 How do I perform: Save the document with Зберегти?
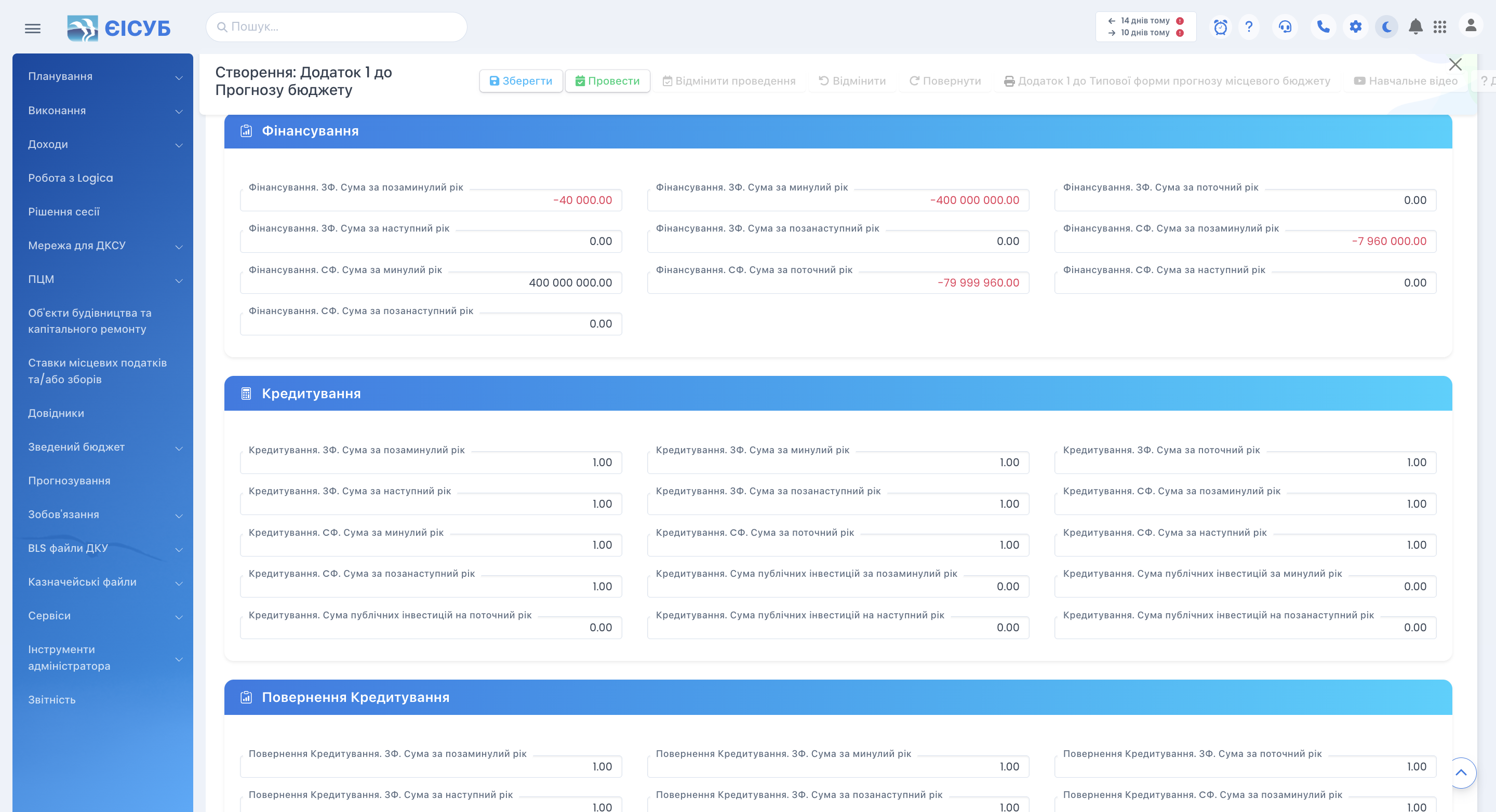click(x=520, y=80)
